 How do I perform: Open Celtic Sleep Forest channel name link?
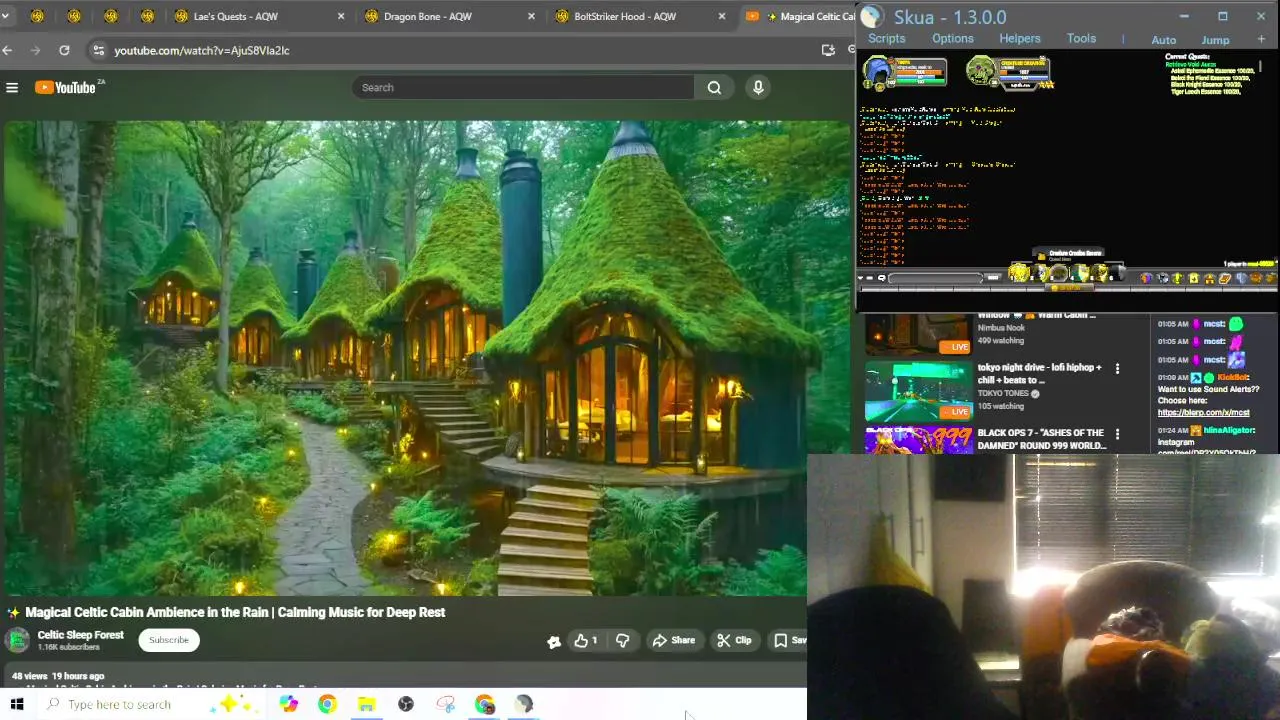80,635
